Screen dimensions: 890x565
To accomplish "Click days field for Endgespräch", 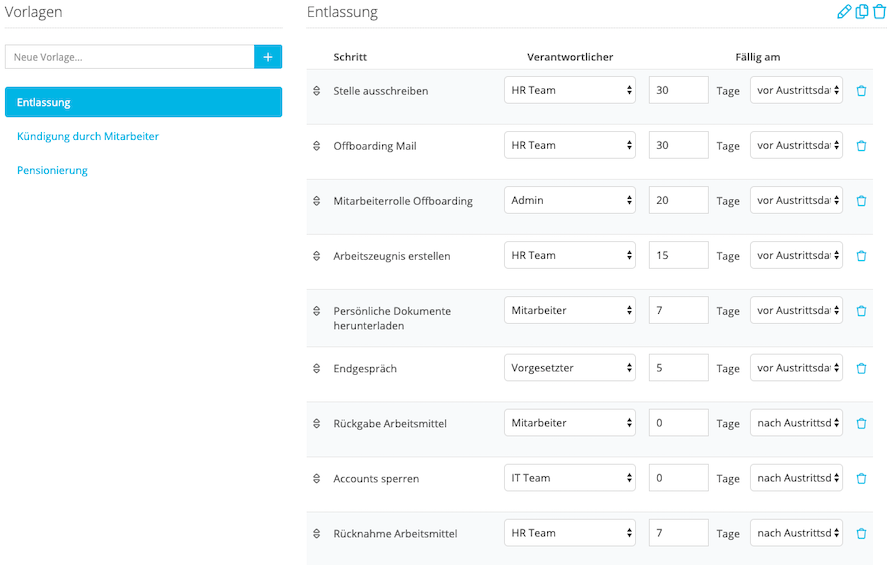I will pos(679,368).
